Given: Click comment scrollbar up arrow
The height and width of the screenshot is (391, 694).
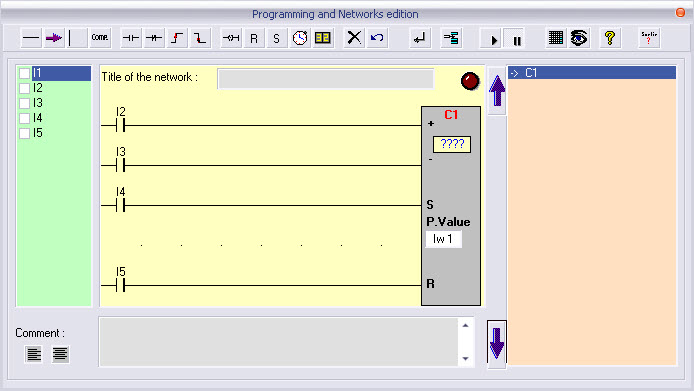Looking at the screenshot, I should (466, 325).
